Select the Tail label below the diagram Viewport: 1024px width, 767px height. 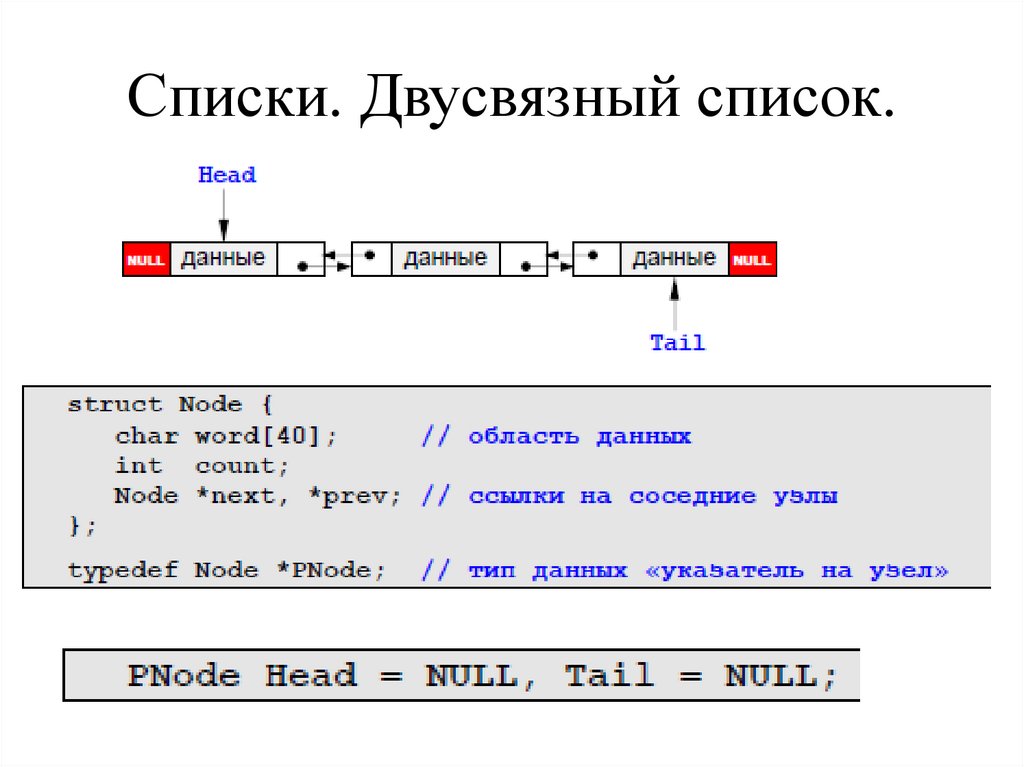677,342
